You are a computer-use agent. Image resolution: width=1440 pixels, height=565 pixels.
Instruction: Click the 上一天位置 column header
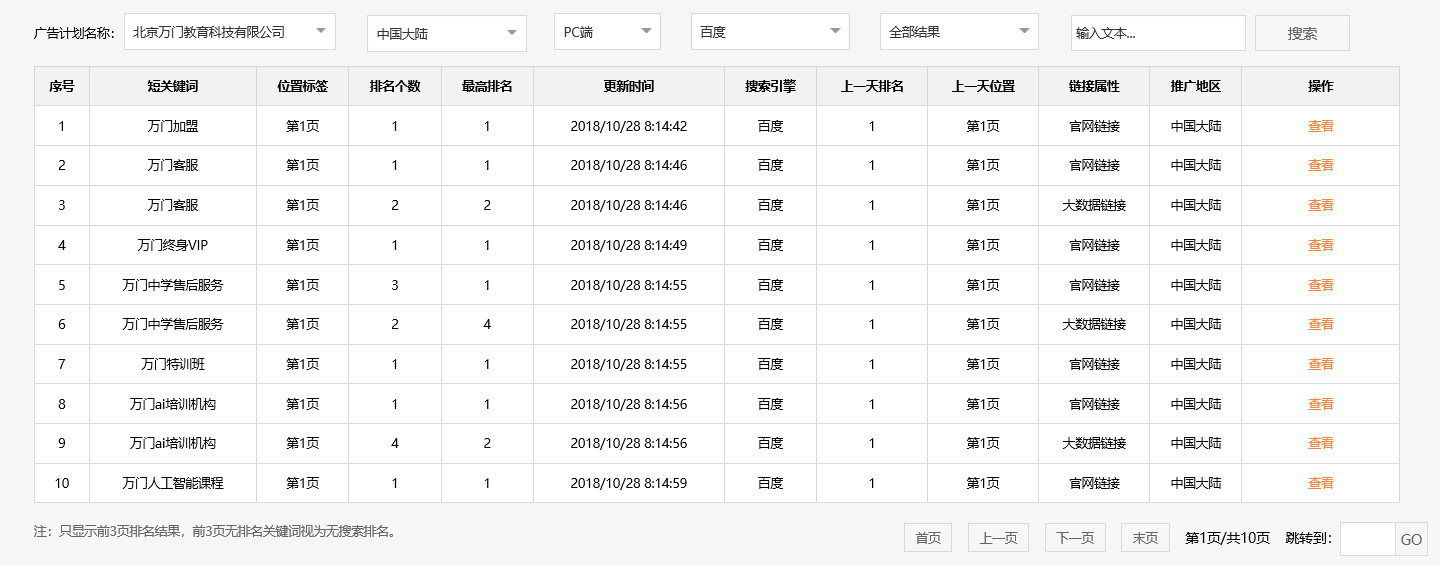983,86
